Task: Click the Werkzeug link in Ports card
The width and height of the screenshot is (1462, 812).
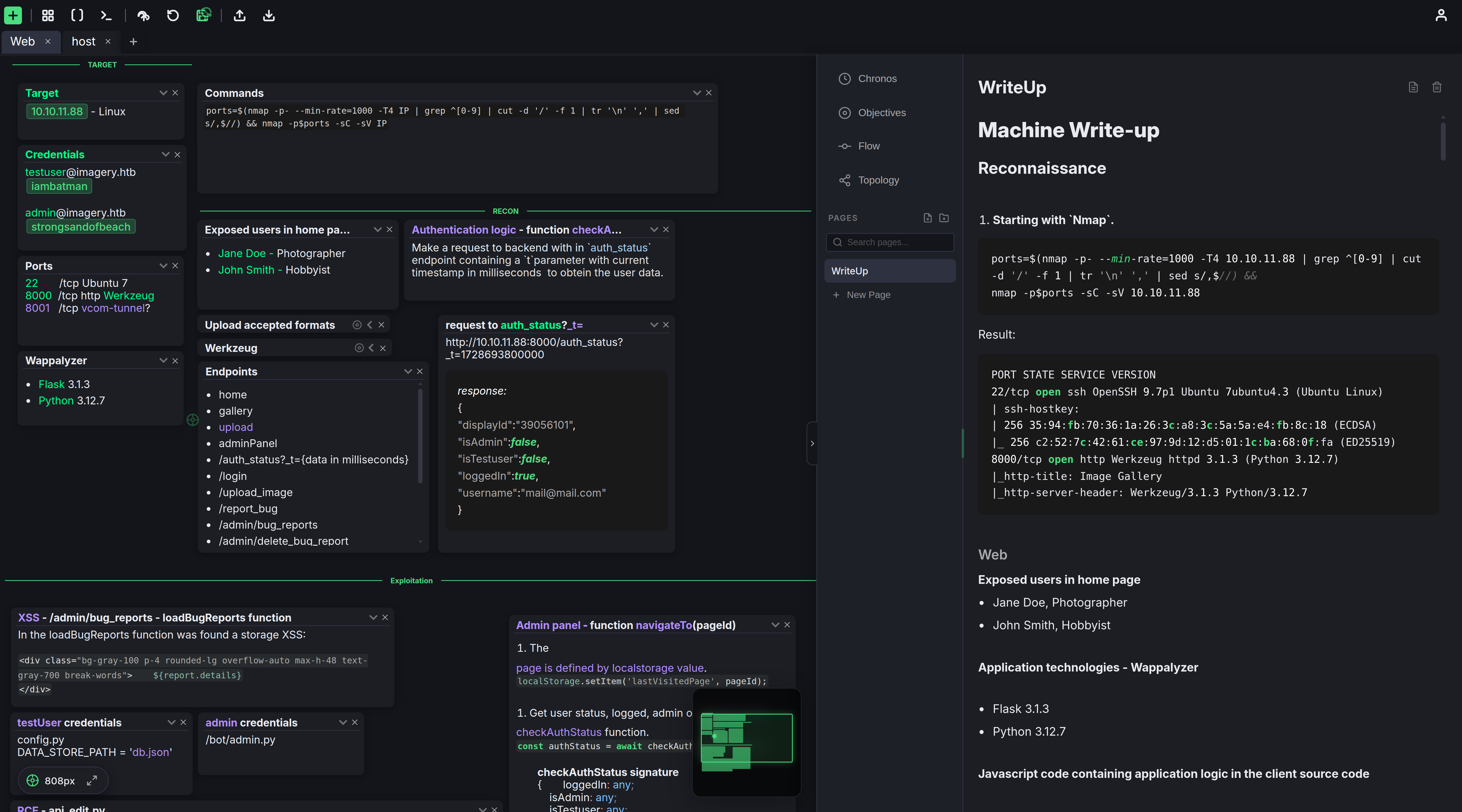Action: [x=129, y=296]
